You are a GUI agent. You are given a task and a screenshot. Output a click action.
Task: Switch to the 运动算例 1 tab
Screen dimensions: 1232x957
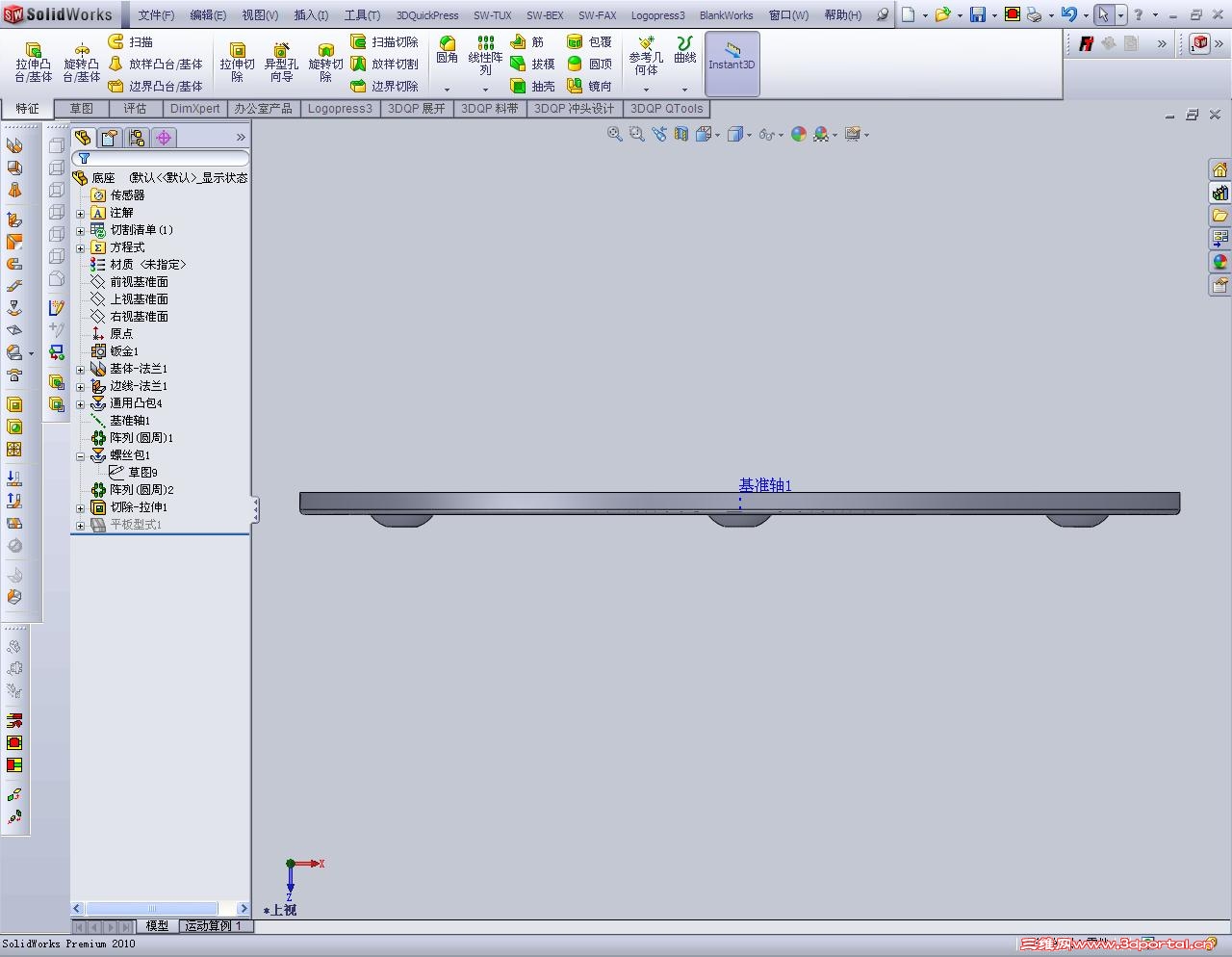(215, 926)
